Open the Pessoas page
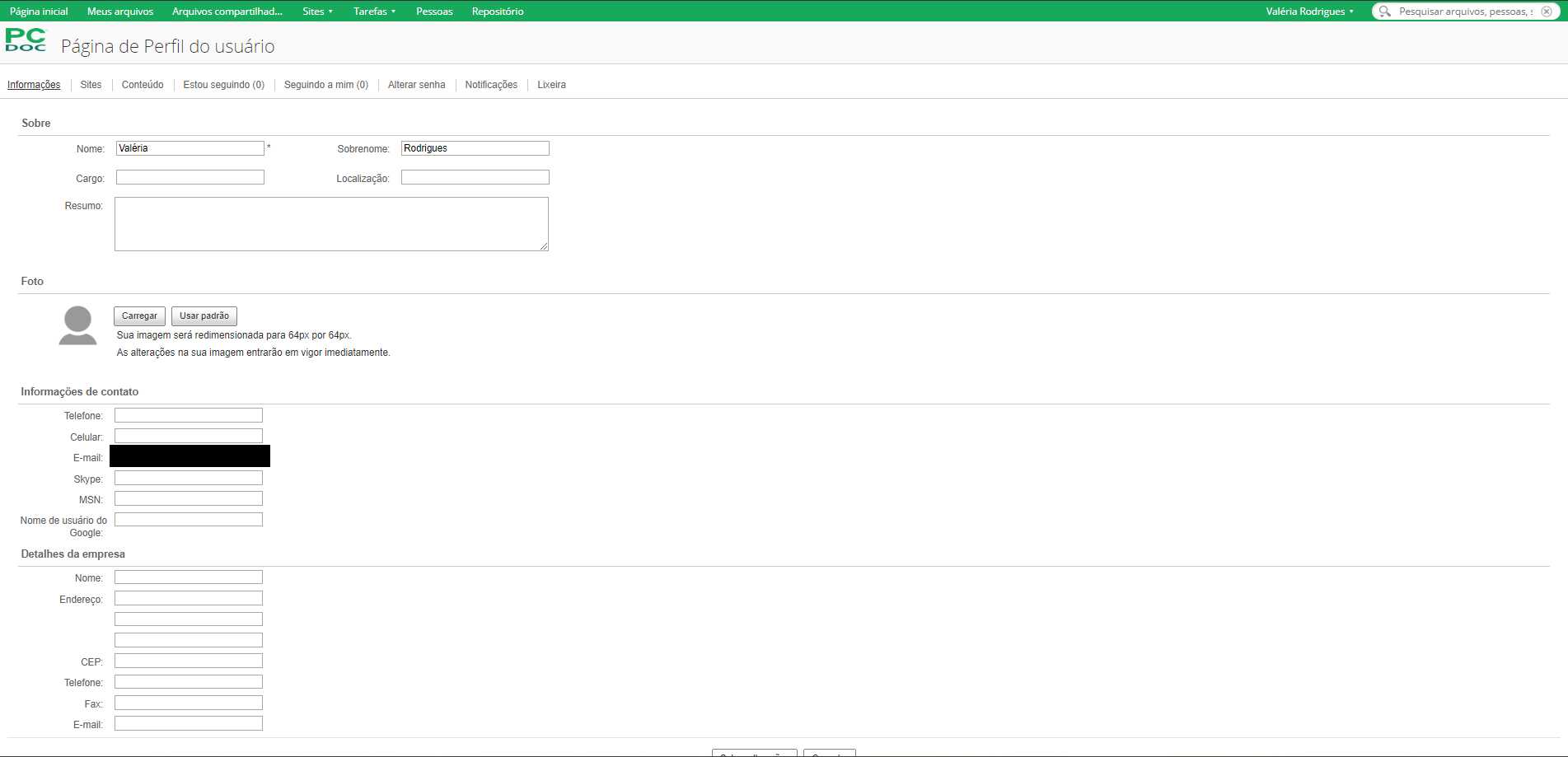Screen dimensions: 1568x757 [x=434, y=12]
